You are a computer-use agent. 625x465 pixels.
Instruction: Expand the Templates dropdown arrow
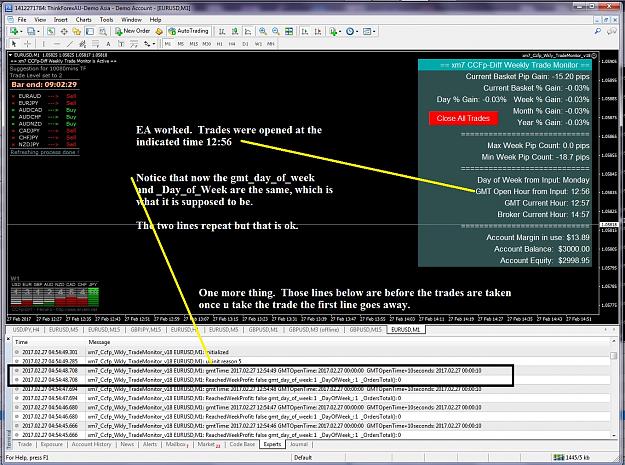[x=374, y=31]
